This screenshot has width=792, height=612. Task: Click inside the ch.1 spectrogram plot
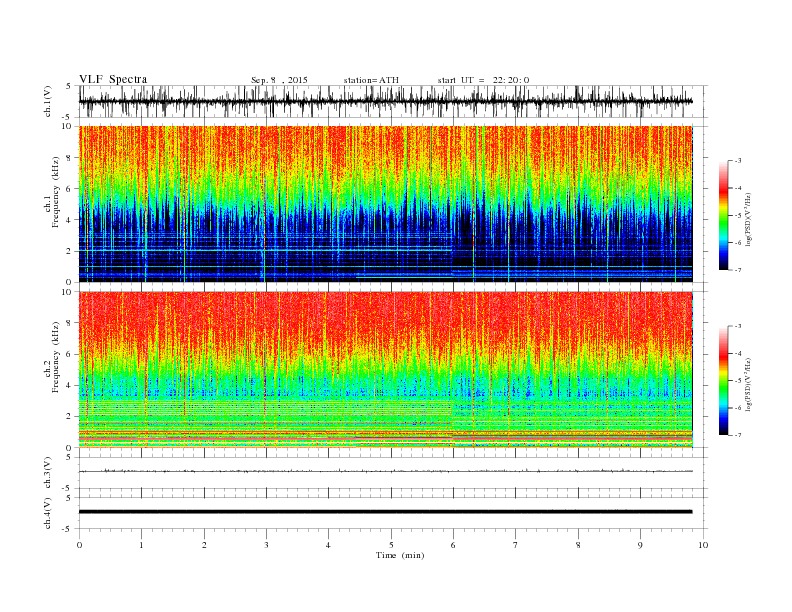(386, 204)
